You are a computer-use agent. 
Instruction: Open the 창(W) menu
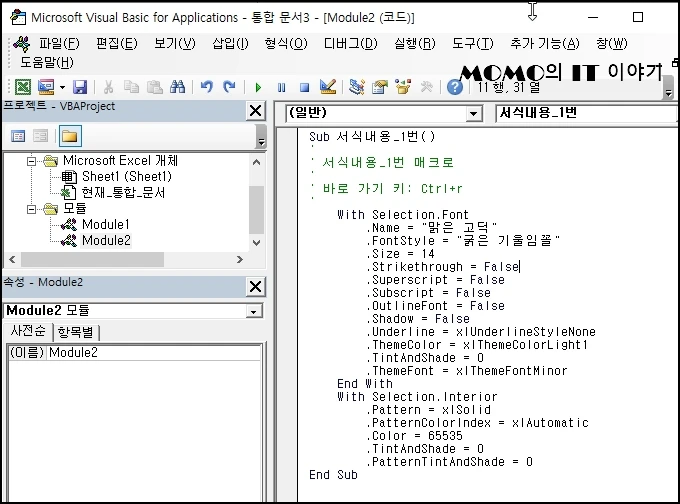click(611, 43)
